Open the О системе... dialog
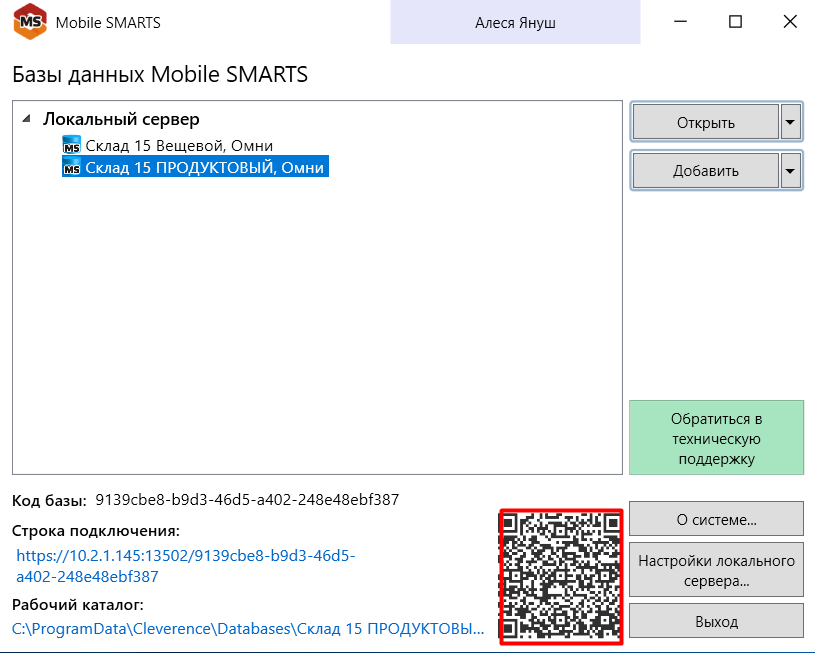 (x=716, y=519)
